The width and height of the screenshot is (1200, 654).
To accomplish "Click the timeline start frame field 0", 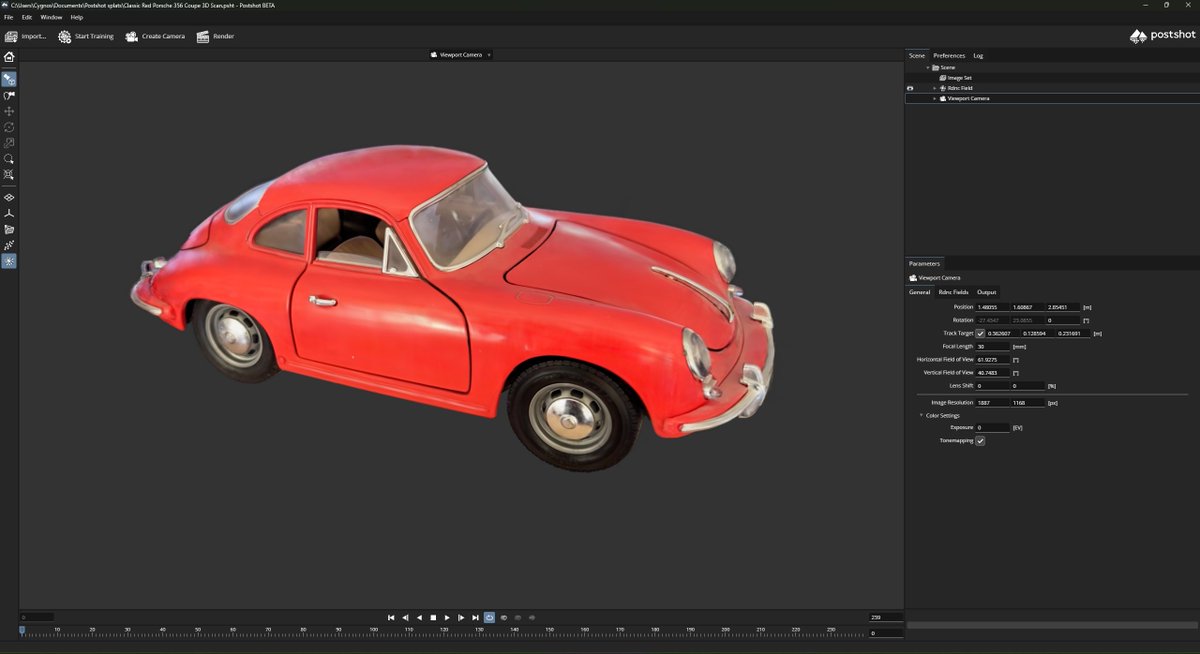I will (x=37, y=618).
